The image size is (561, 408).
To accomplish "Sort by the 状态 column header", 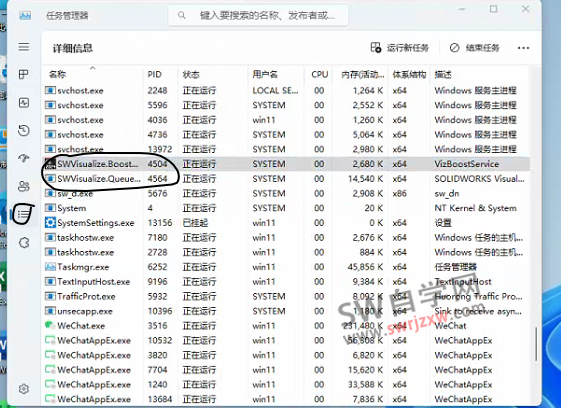I will [x=213, y=74].
